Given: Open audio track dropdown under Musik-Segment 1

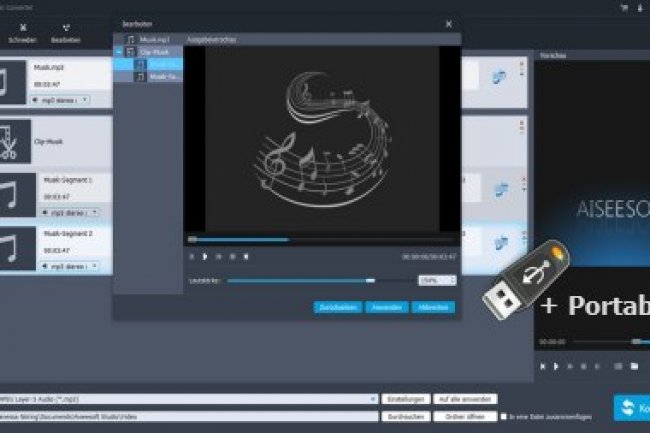Looking at the screenshot, I should point(70,213).
